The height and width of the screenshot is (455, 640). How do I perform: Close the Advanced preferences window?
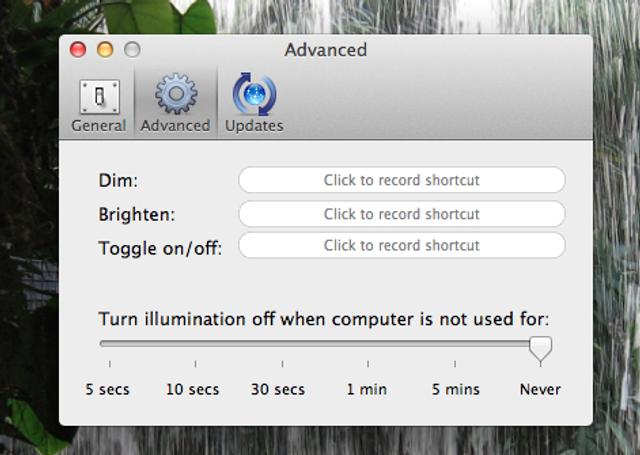(x=78, y=50)
